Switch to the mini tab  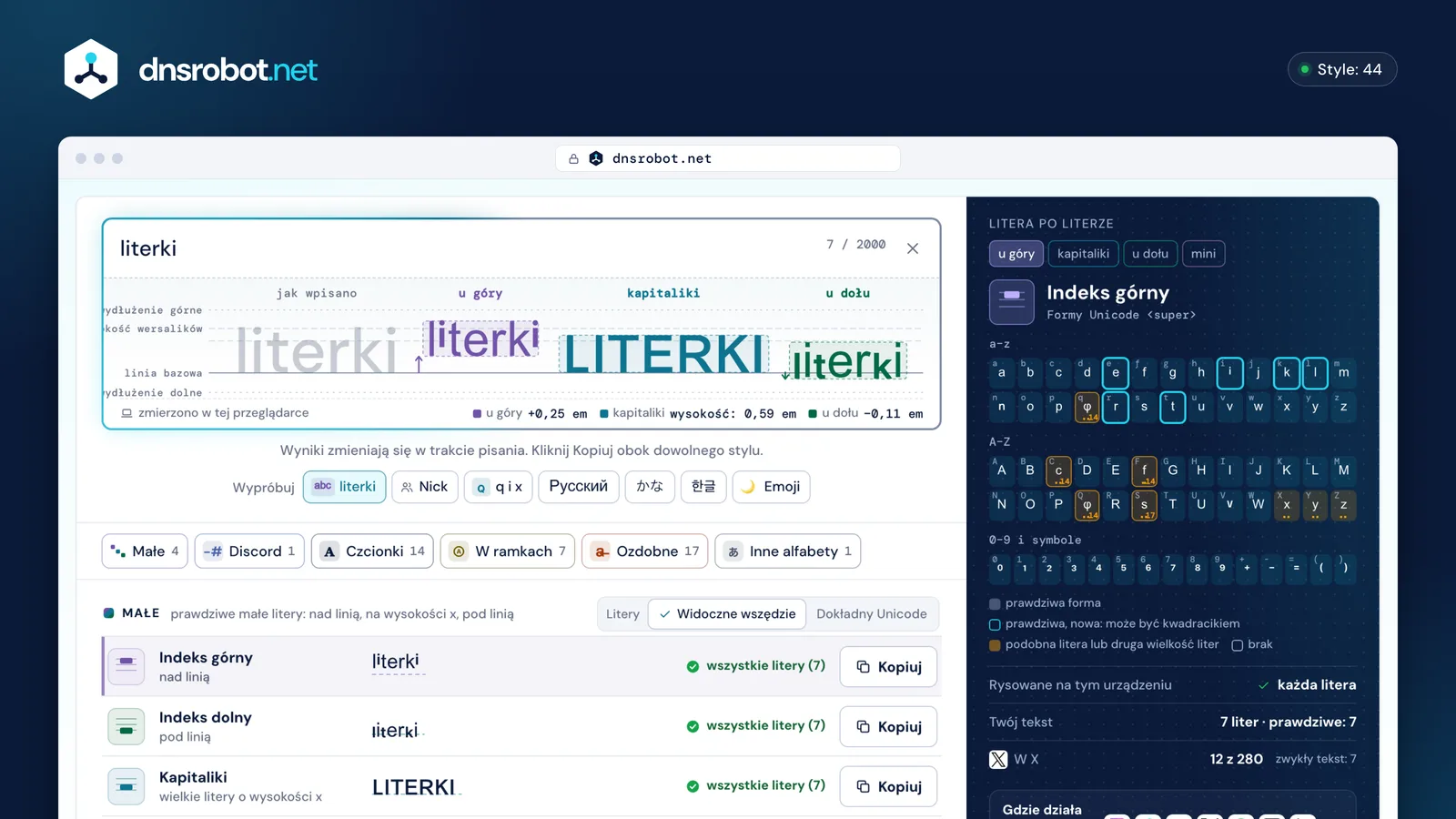click(1203, 254)
